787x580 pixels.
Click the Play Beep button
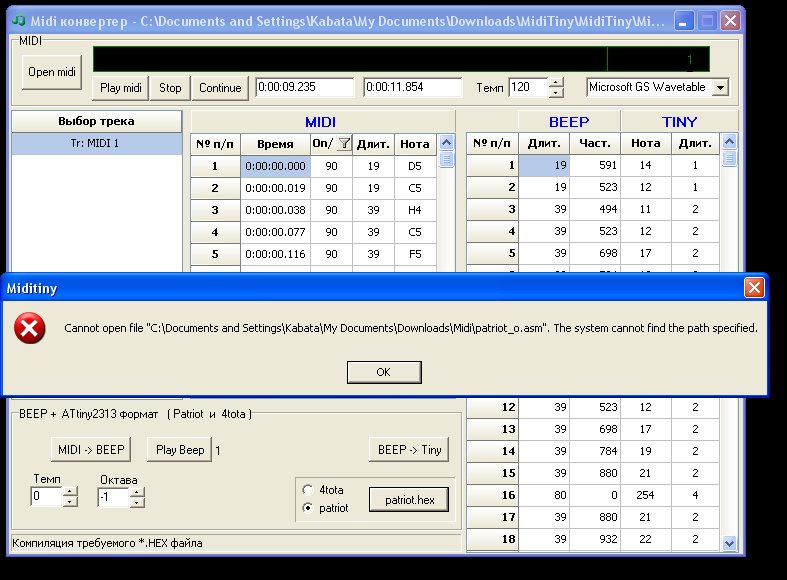pos(180,450)
